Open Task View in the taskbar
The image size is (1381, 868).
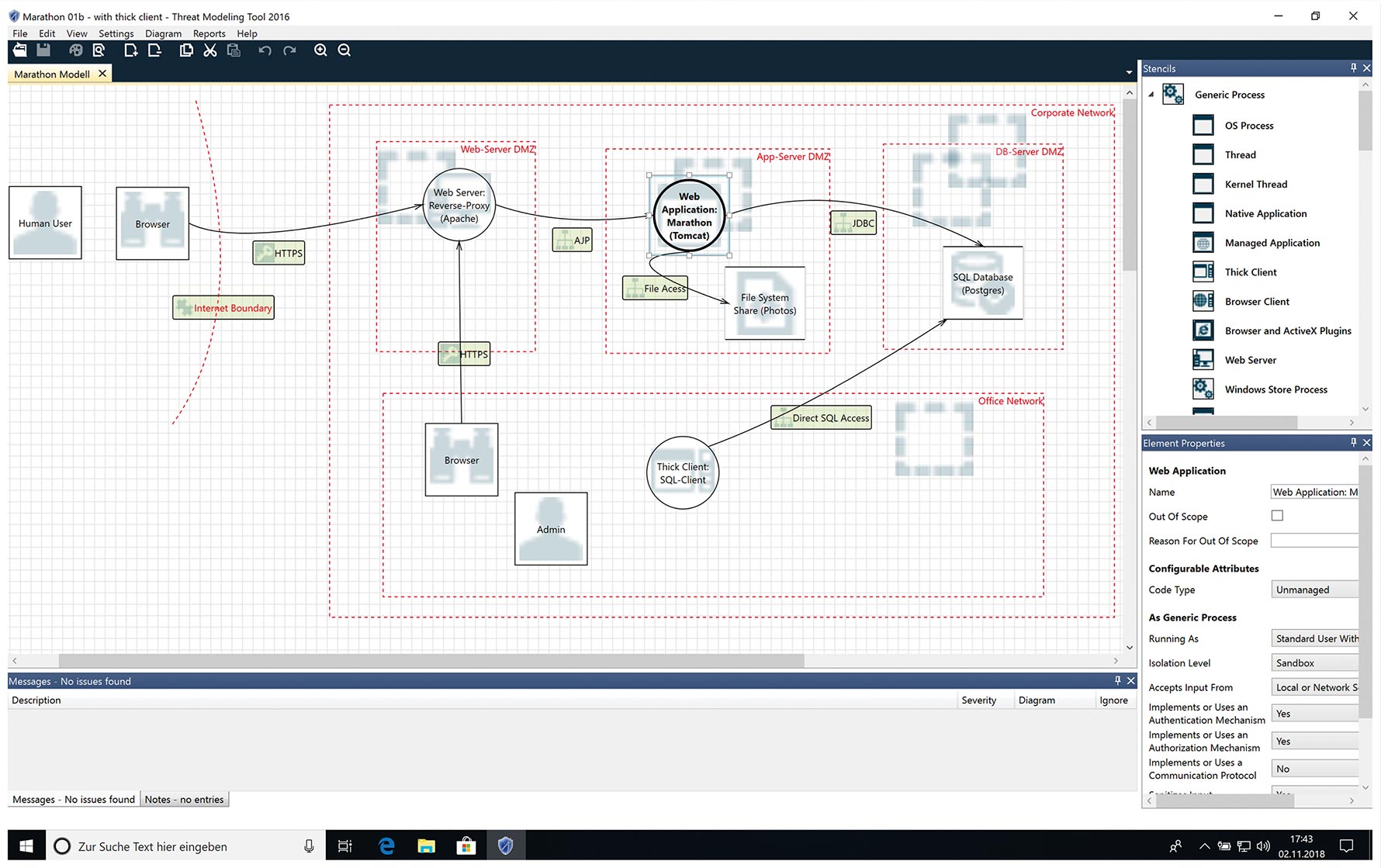coord(345,846)
